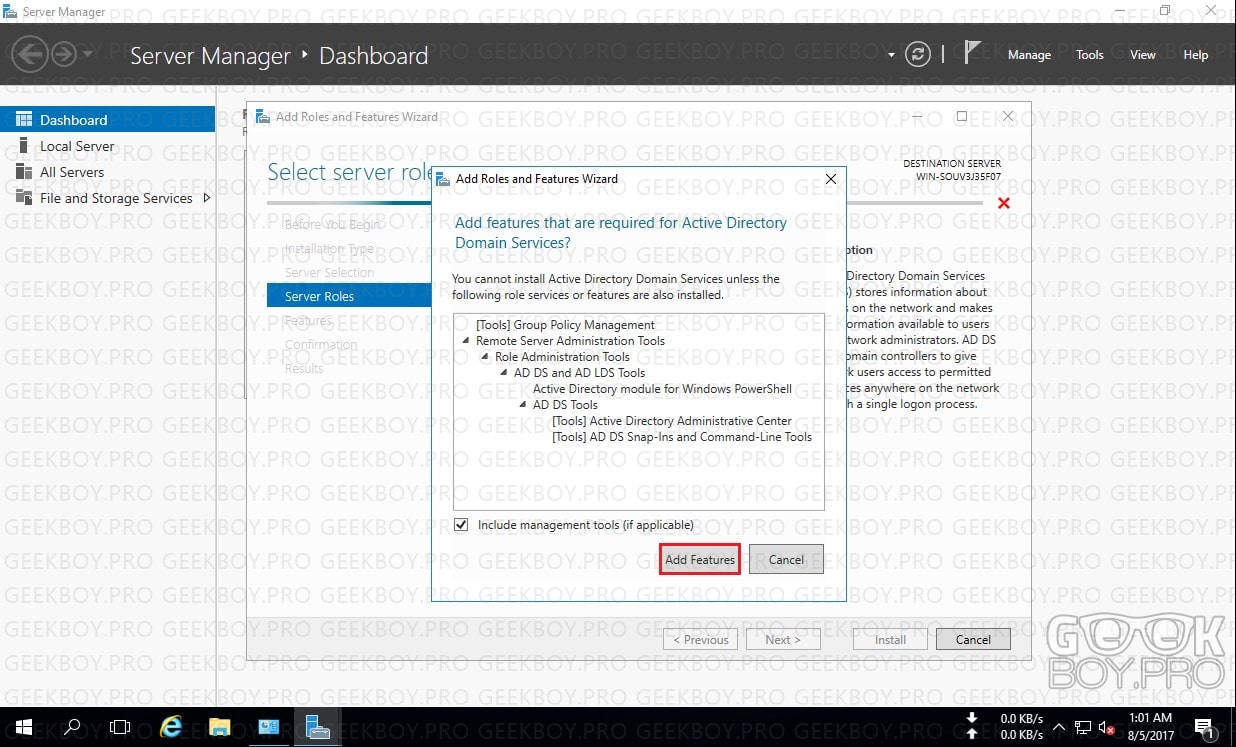1236x747 pixels.
Task: Click the File and Storage Services icon
Action: tap(24, 198)
